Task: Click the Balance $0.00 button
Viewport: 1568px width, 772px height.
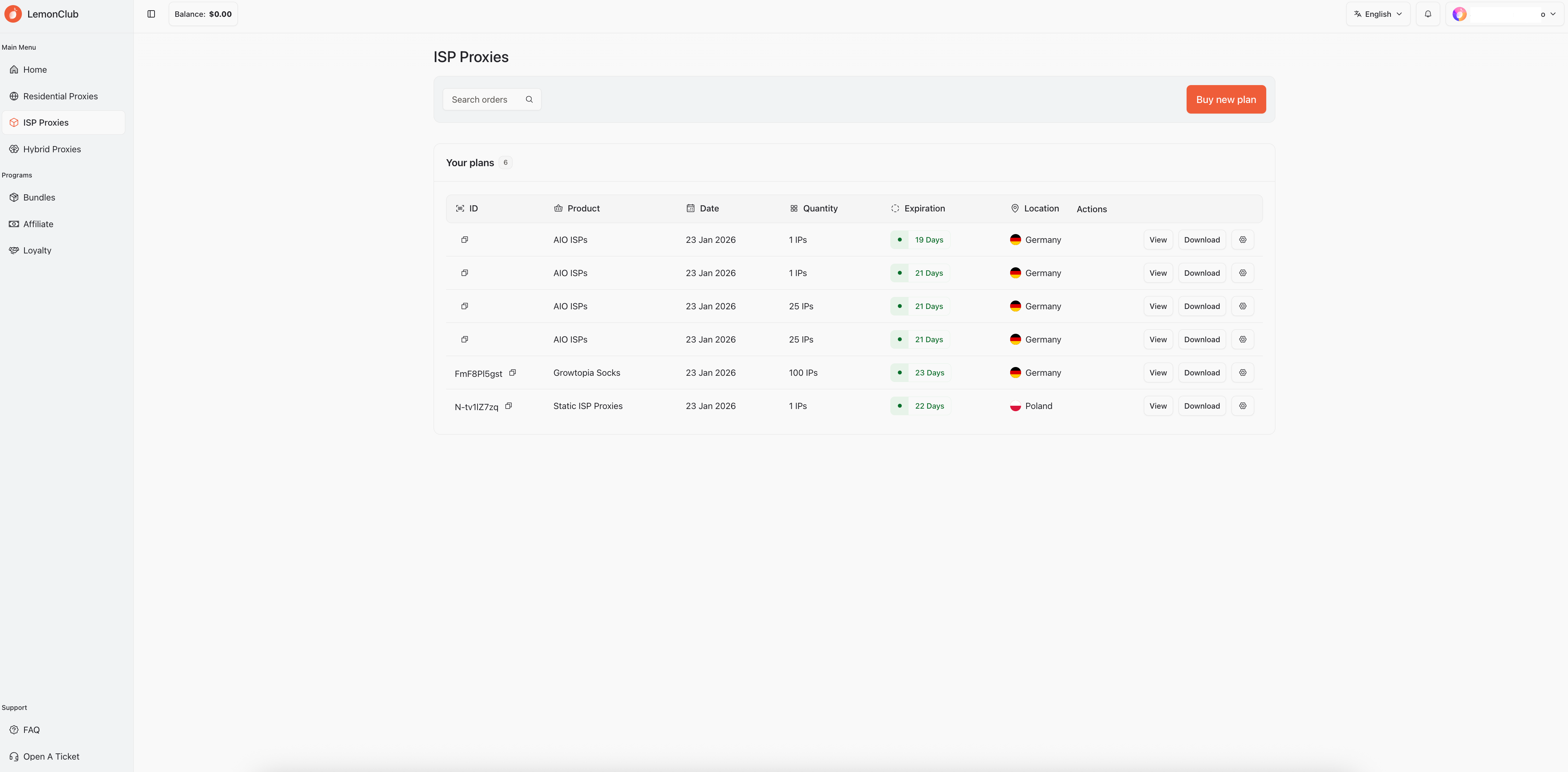Action: [x=203, y=14]
